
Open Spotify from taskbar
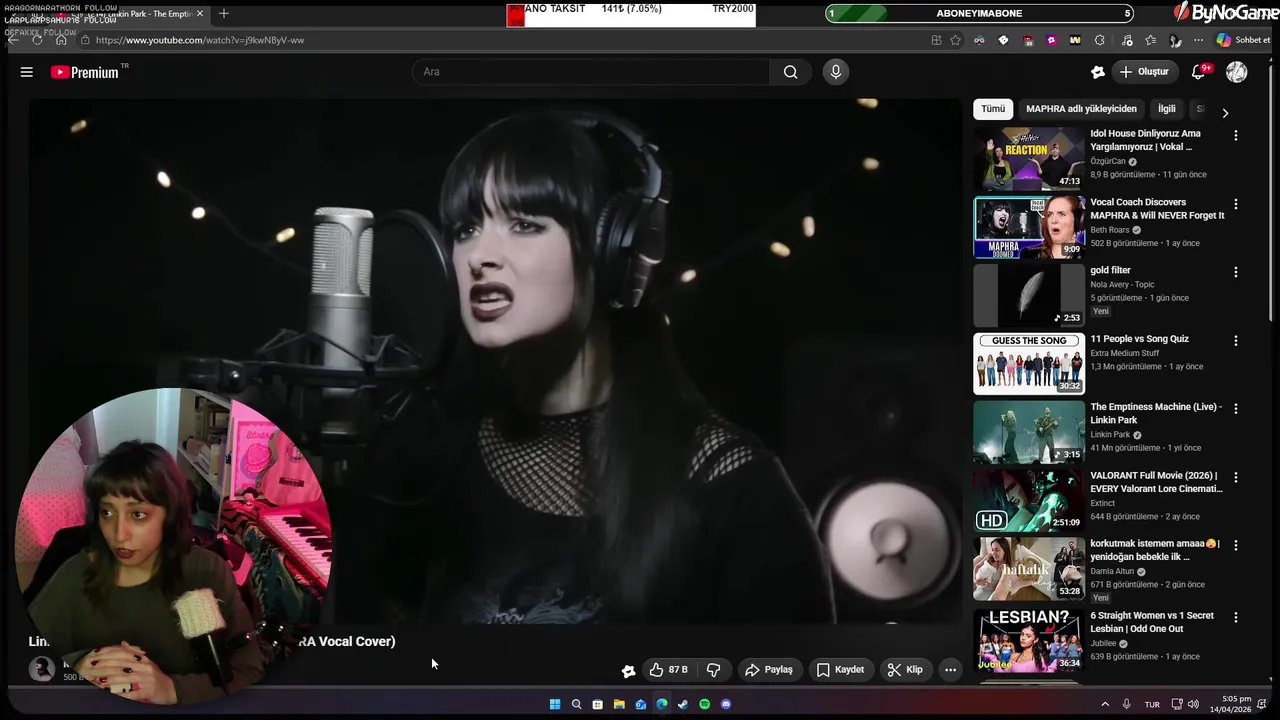[x=704, y=704]
